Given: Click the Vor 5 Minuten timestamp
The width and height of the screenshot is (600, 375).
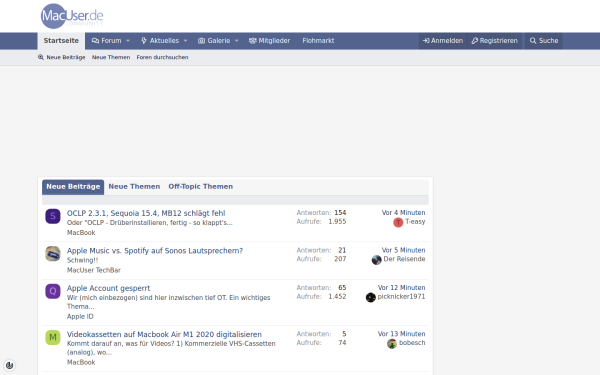Looking at the screenshot, I should [x=403, y=250].
